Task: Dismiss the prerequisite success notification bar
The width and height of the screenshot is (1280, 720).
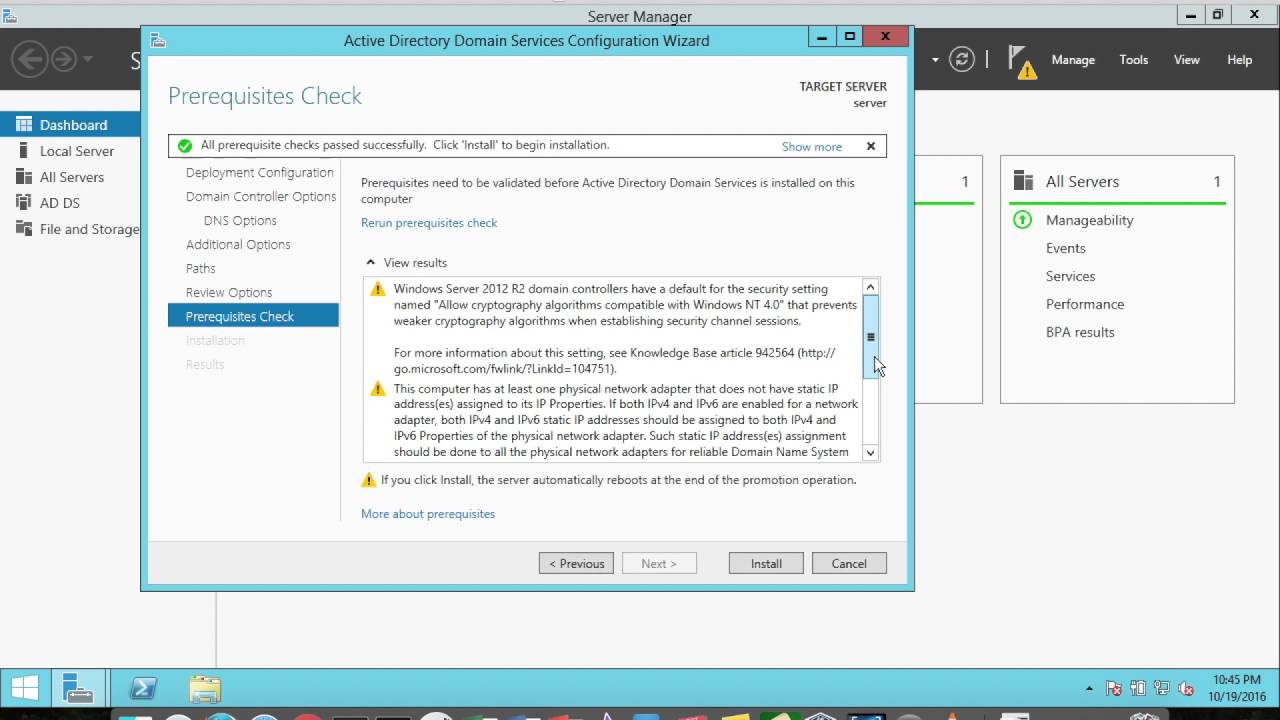Action: pyautogui.click(x=871, y=146)
